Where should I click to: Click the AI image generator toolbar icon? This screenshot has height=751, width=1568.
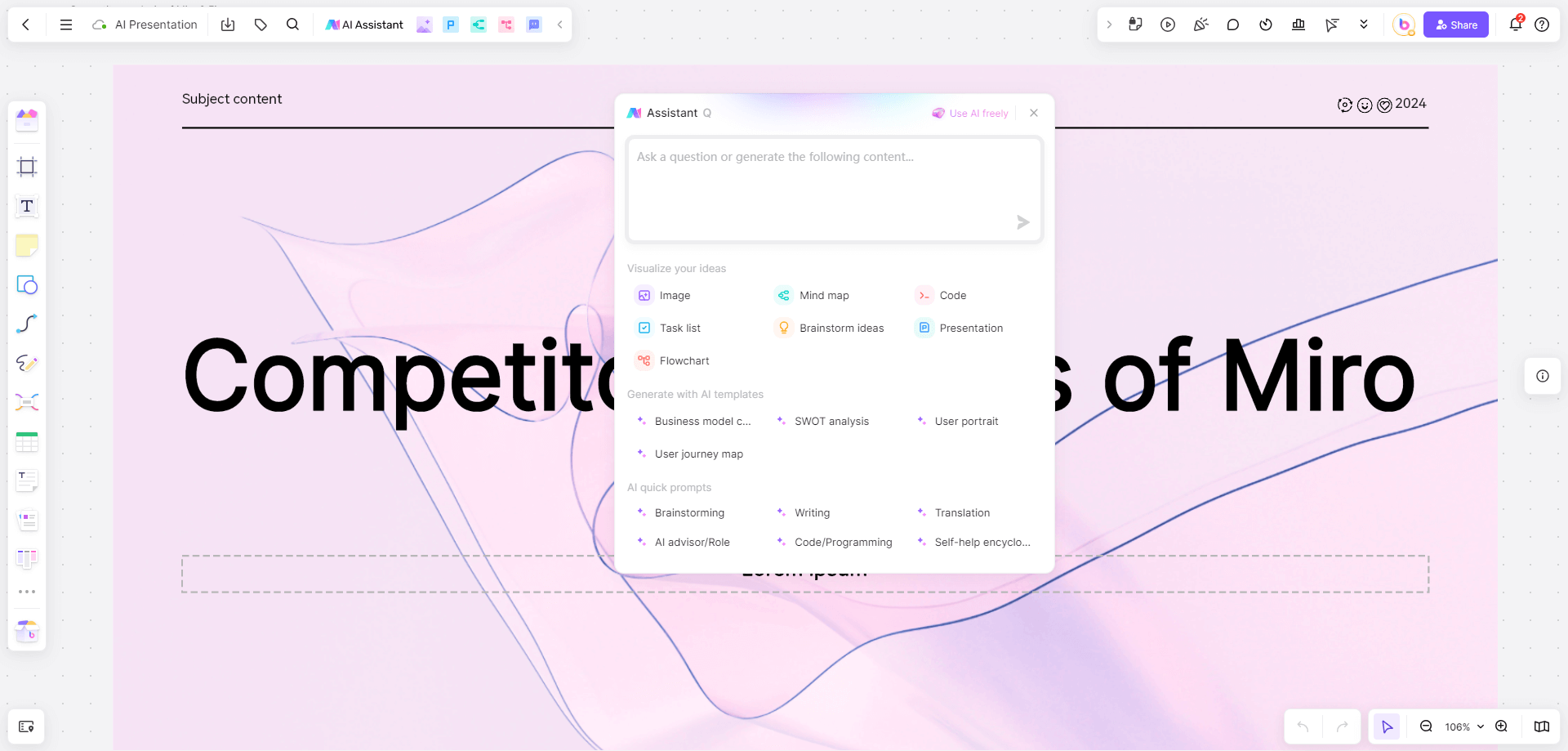point(424,25)
